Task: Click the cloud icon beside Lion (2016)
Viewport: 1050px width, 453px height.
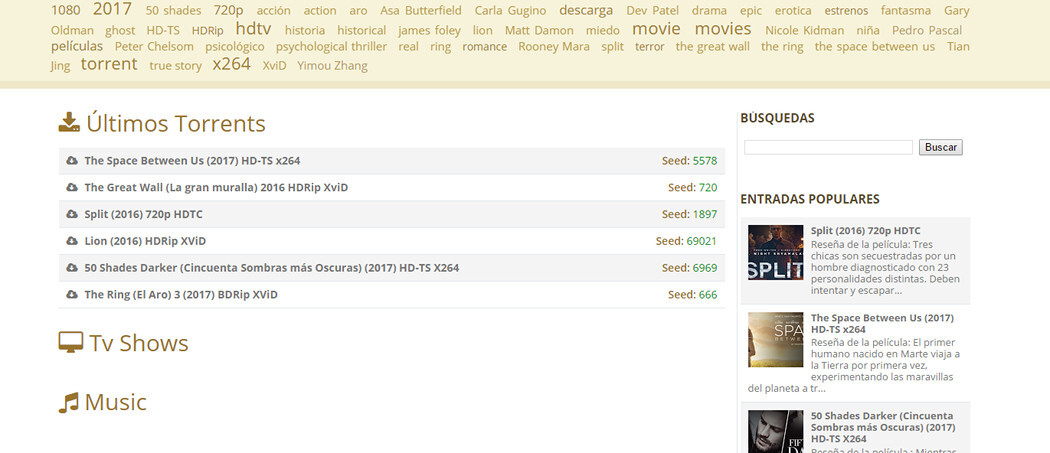Action: pos(72,241)
